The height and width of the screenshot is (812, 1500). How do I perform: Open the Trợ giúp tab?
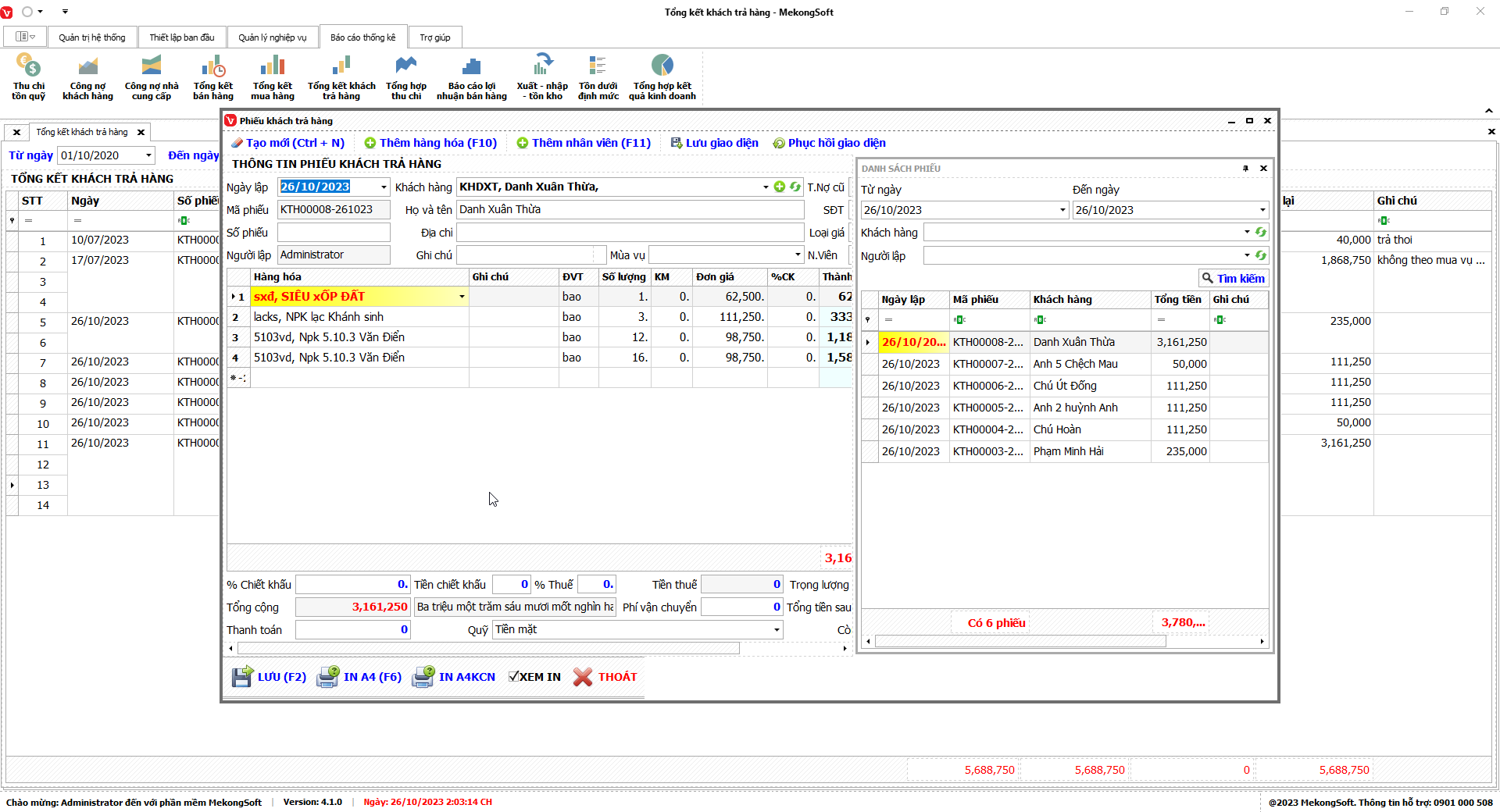point(434,37)
